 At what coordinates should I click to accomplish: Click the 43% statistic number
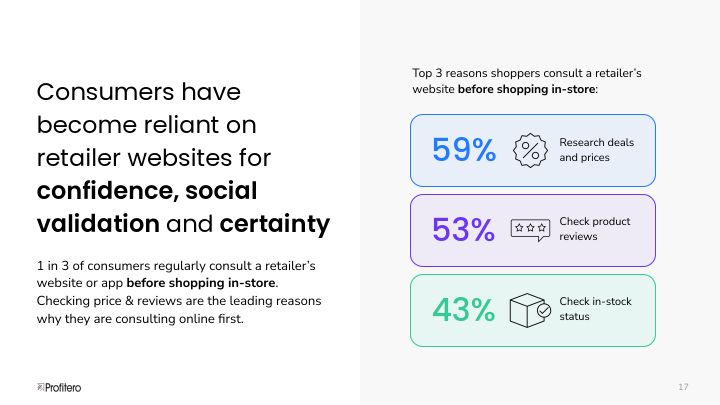[x=463, y=310]
